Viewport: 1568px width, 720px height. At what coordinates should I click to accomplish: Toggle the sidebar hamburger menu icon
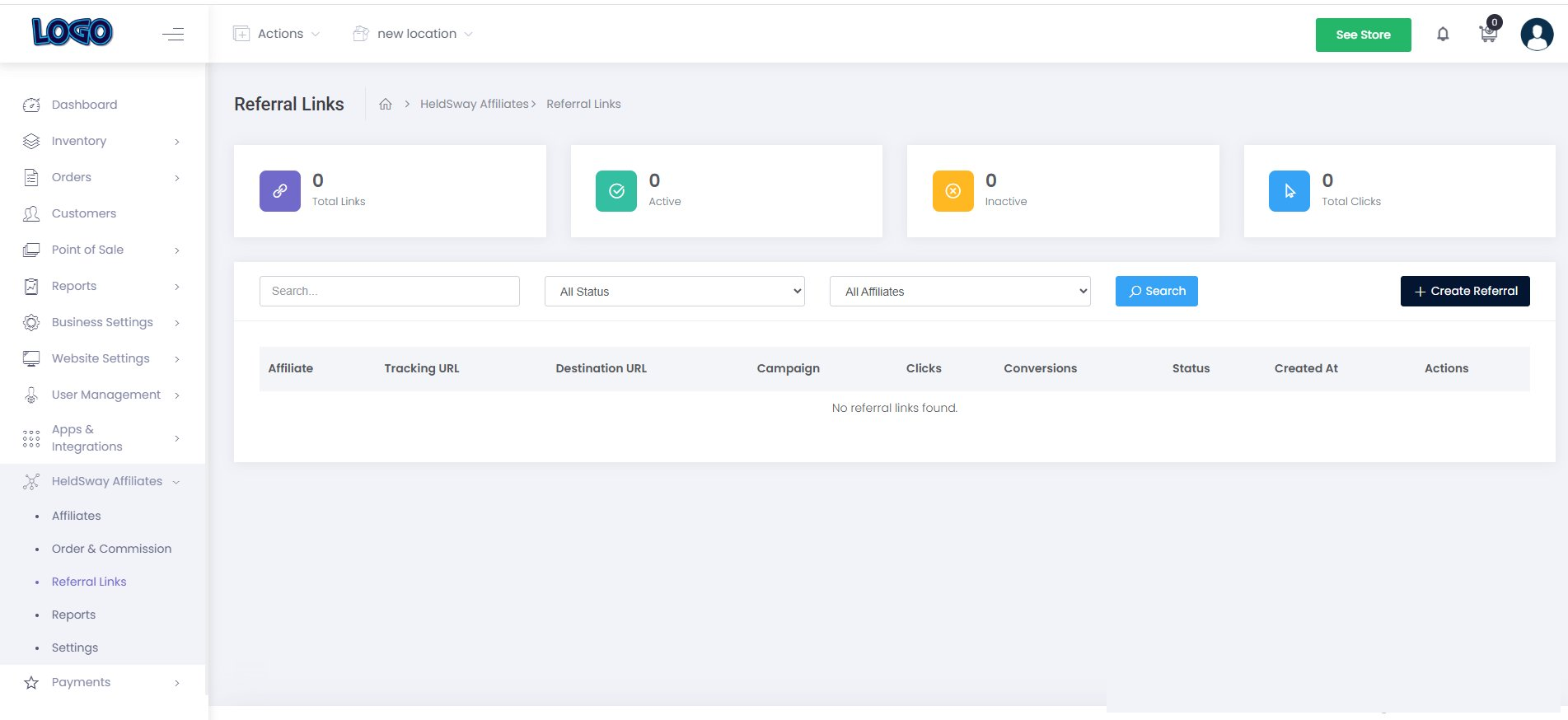(173, 34)
